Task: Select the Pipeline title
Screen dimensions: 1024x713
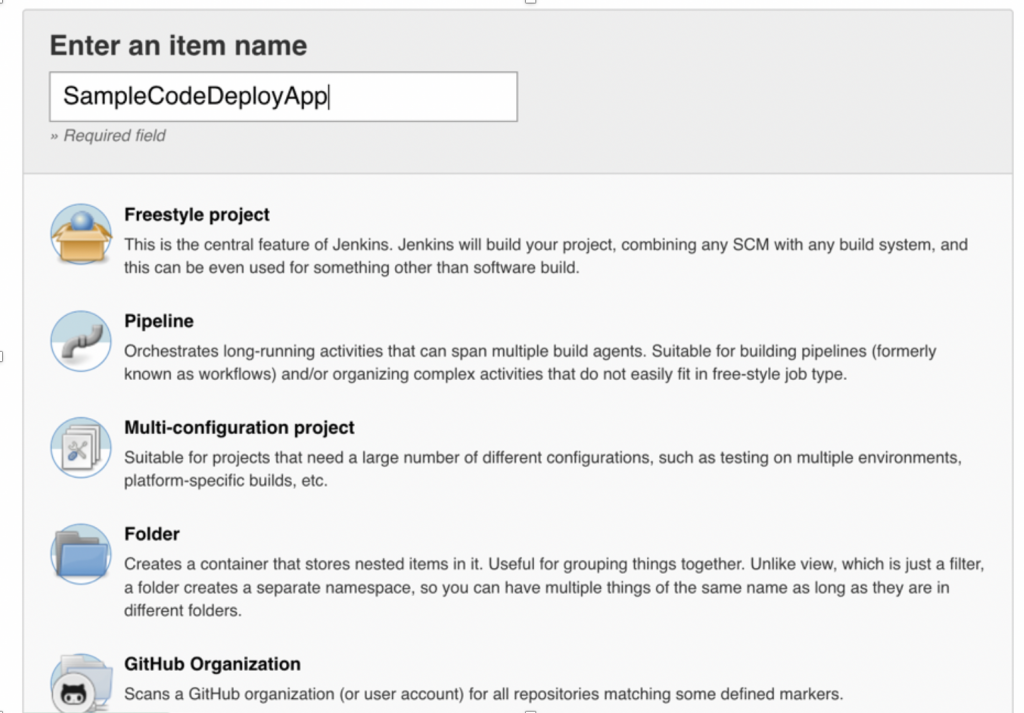Action: pos(159,321)
